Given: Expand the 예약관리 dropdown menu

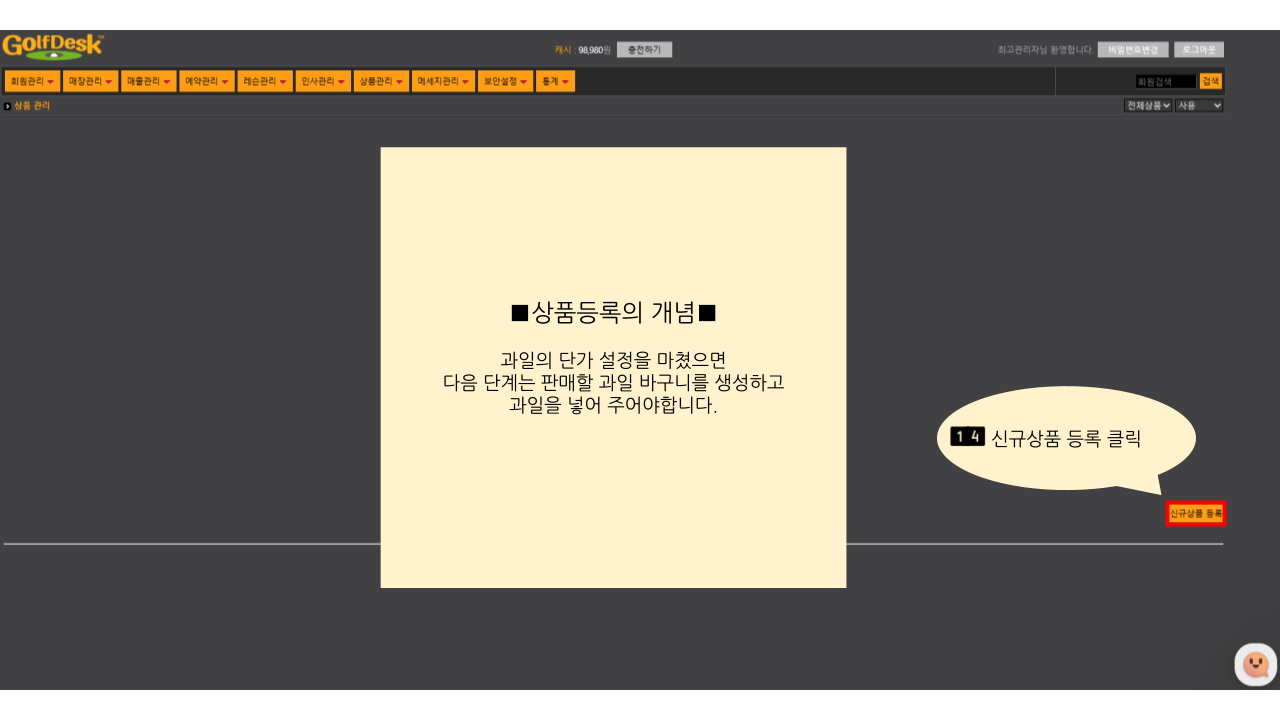Looking at the screenshot, I should 207,81.
